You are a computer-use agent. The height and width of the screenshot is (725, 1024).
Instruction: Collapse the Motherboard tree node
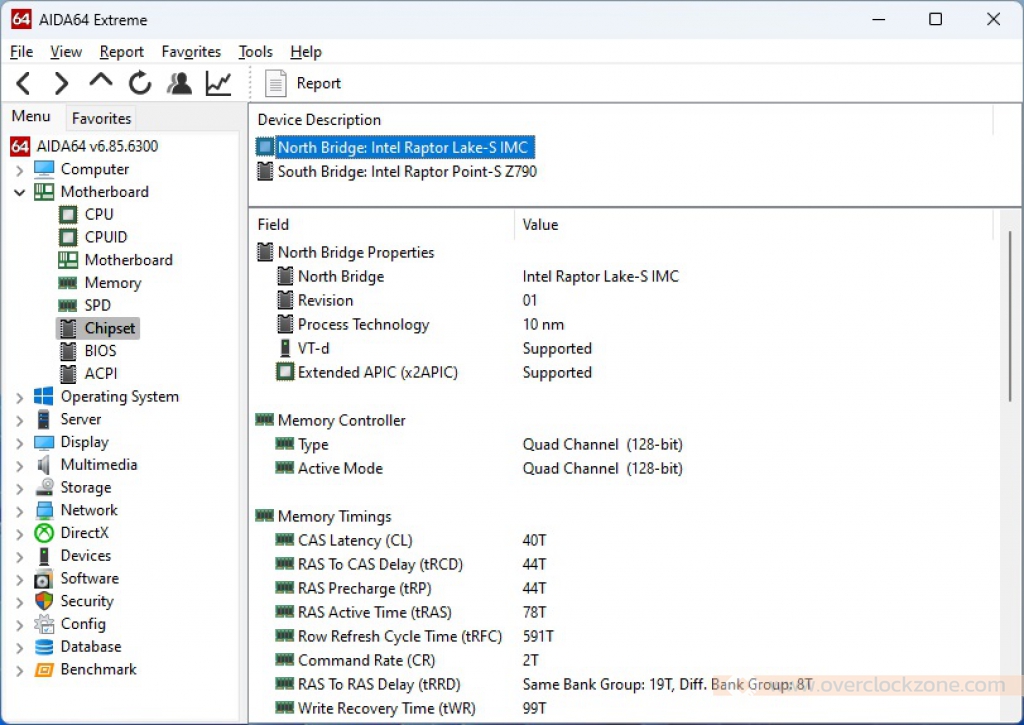tap(20, 192)
